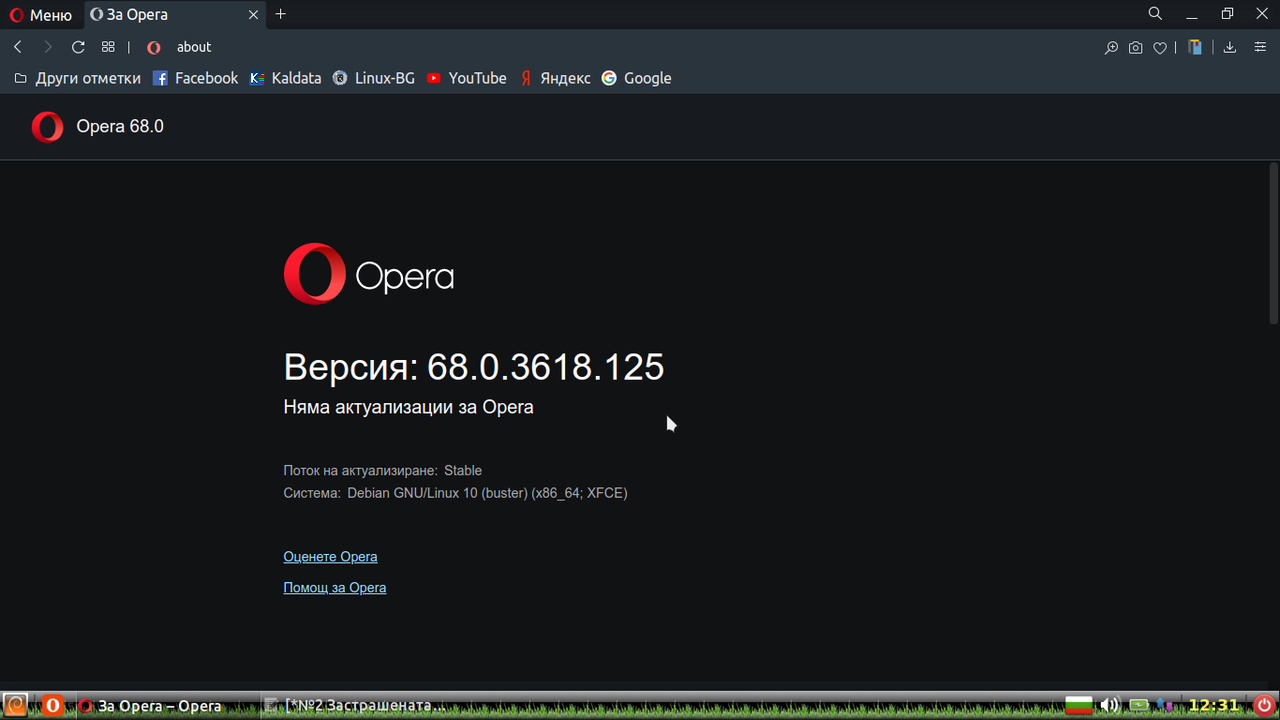Click the Opera 68.0 header logo
Viewport: 1280px width, 720px height.
47,126
